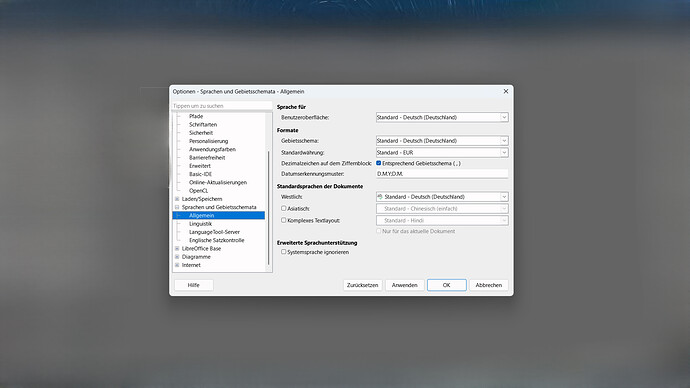Select LanguageTool-Server entry
This screenshot has width=690, height=388.
pos(214,232)
